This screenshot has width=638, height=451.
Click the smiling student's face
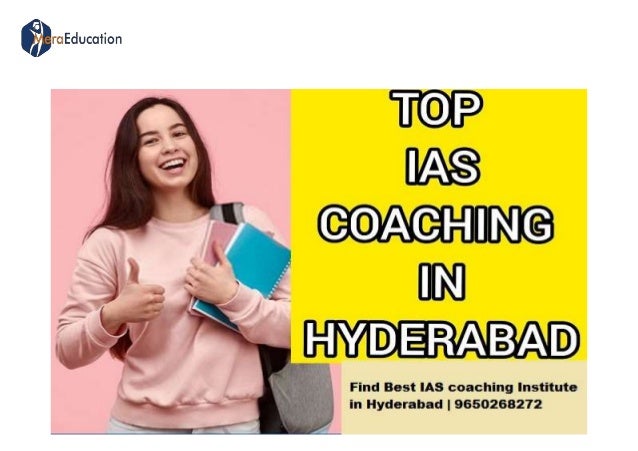click(x=167, y=147)
